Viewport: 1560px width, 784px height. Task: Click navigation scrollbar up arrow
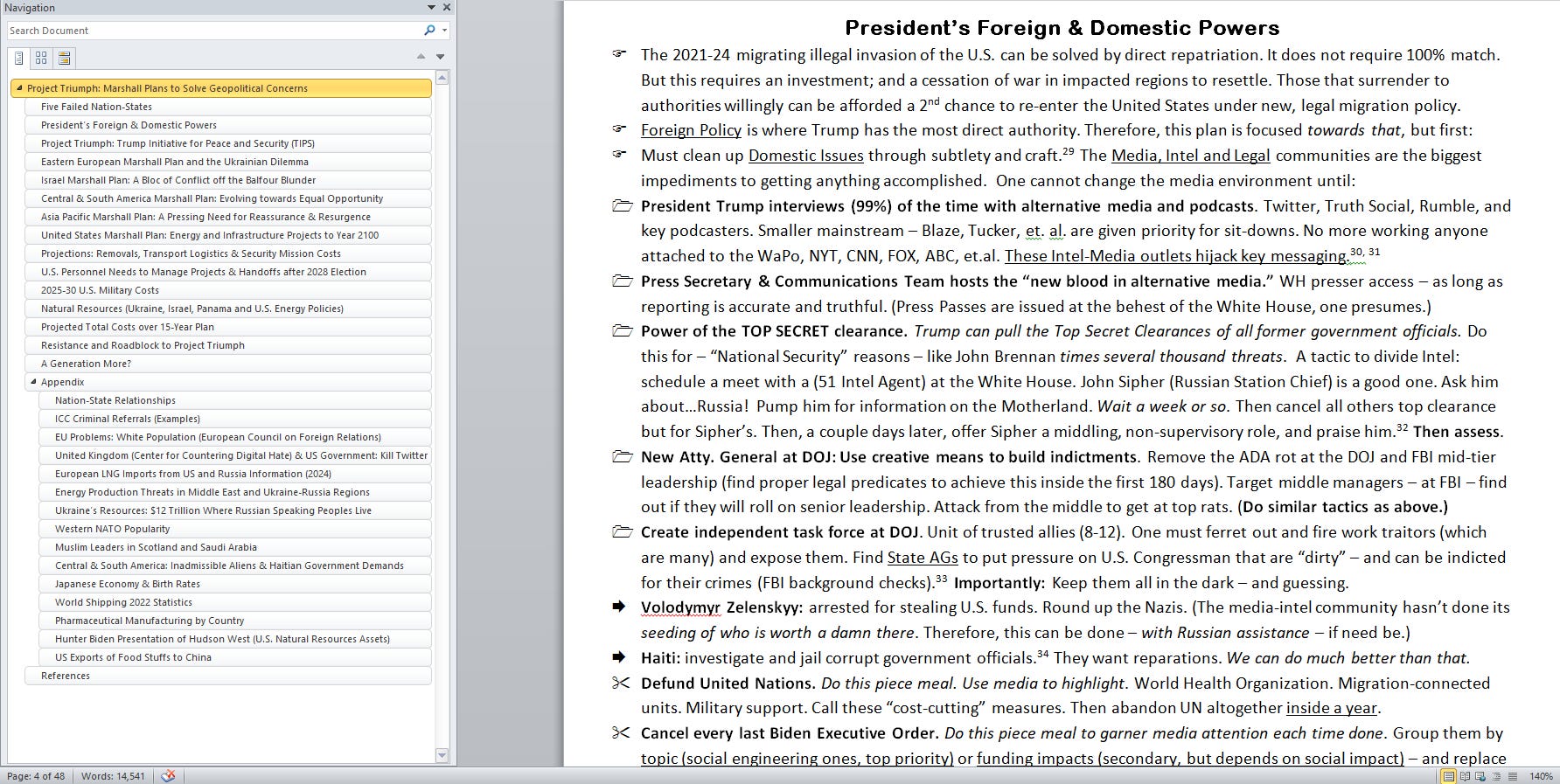[442, 78]
